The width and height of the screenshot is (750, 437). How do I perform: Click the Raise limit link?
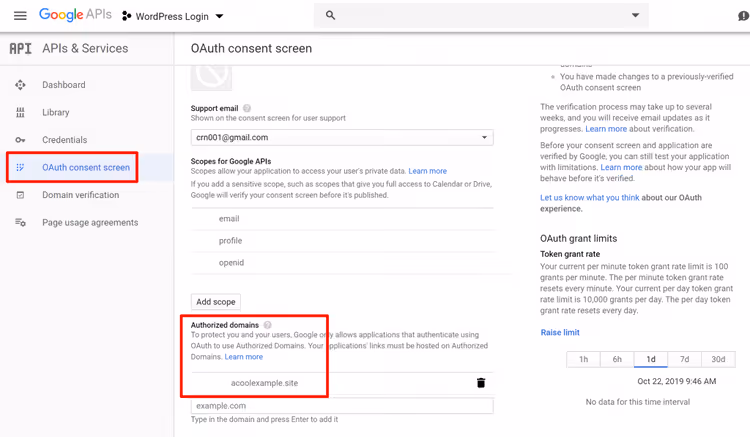click(560, 332)
